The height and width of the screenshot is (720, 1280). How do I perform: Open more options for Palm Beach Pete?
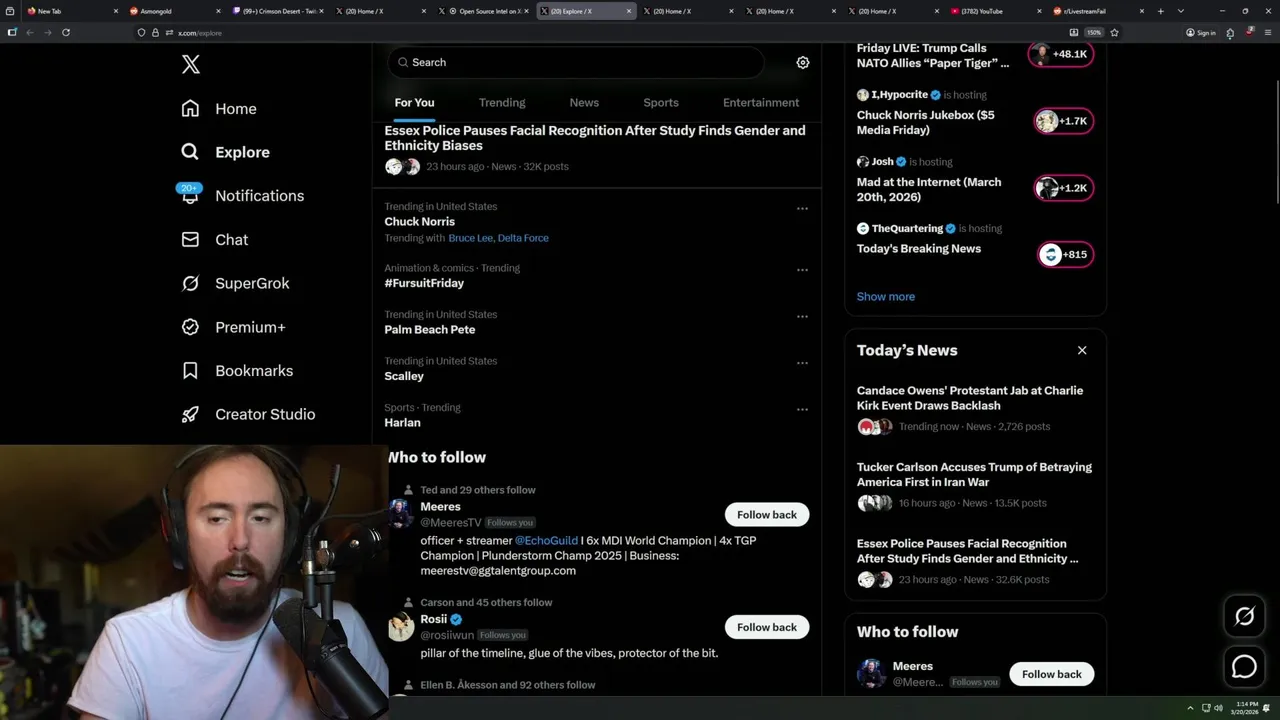coord(802,317)
